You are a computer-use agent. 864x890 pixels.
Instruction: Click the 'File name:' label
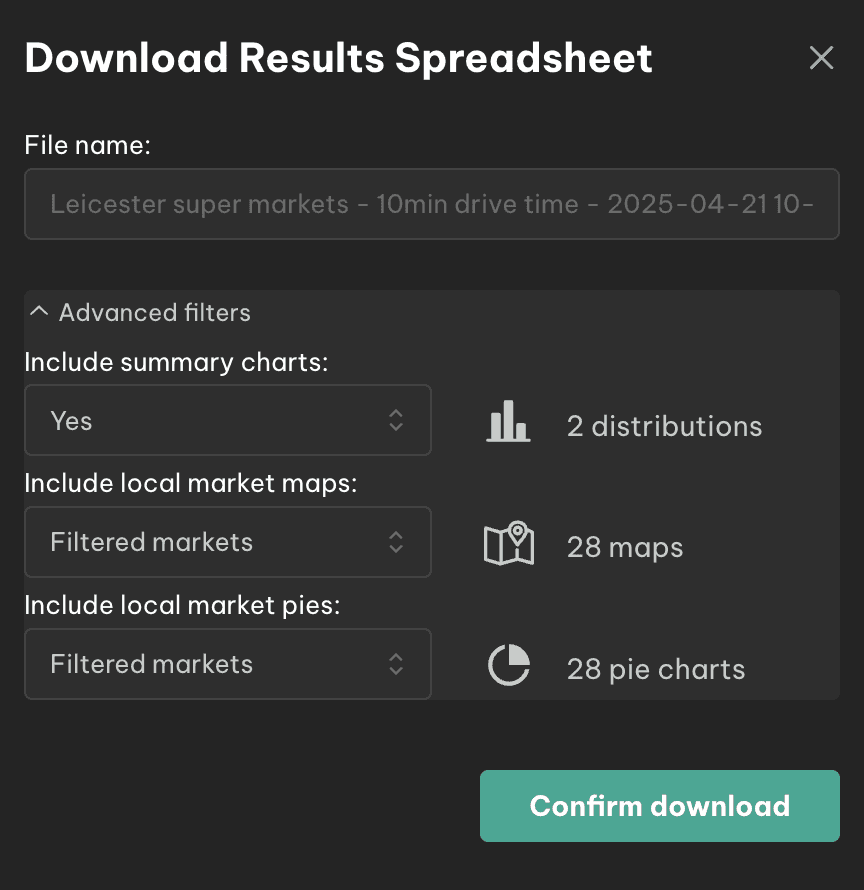[x=87, y=145]
